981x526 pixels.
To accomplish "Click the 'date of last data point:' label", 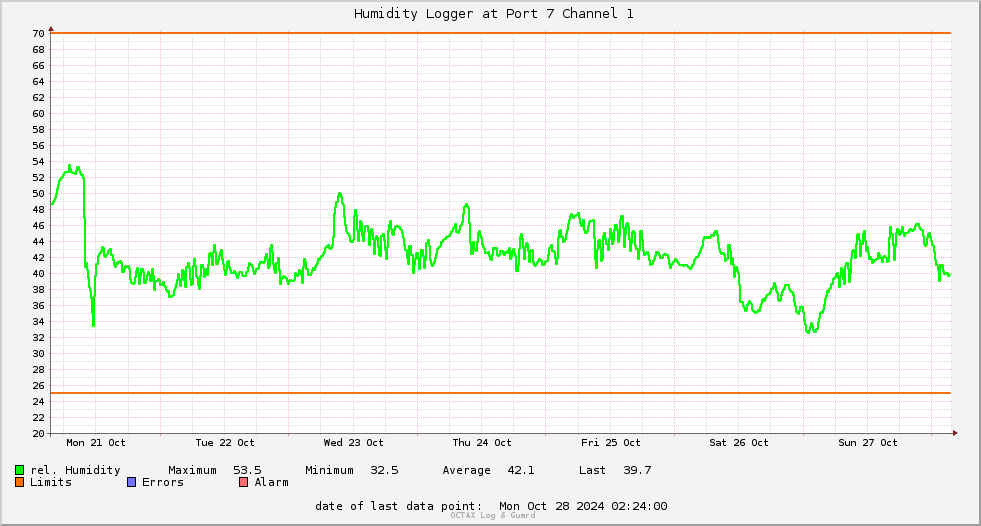I will pos(399,506).
